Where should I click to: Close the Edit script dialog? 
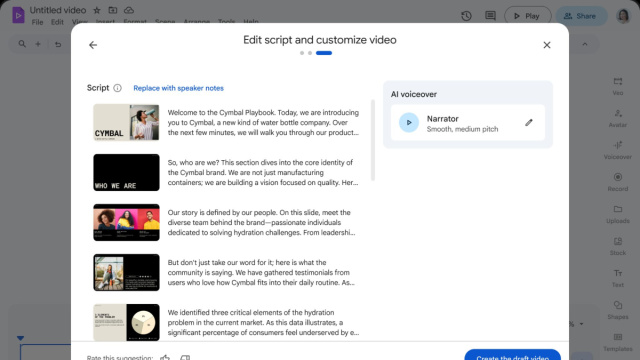click(x=547, y=45)
